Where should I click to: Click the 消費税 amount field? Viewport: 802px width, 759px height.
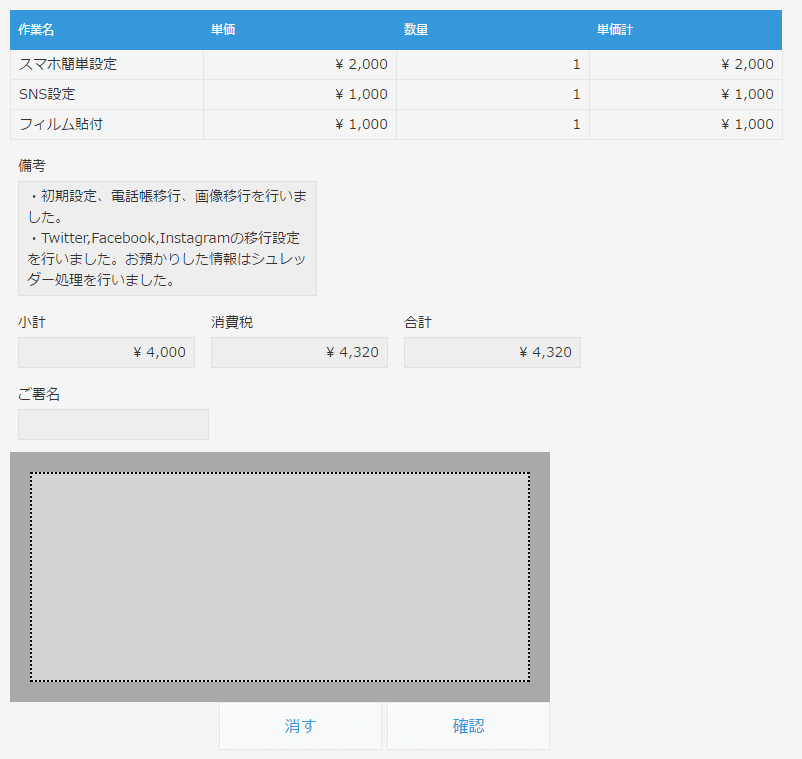299,352
